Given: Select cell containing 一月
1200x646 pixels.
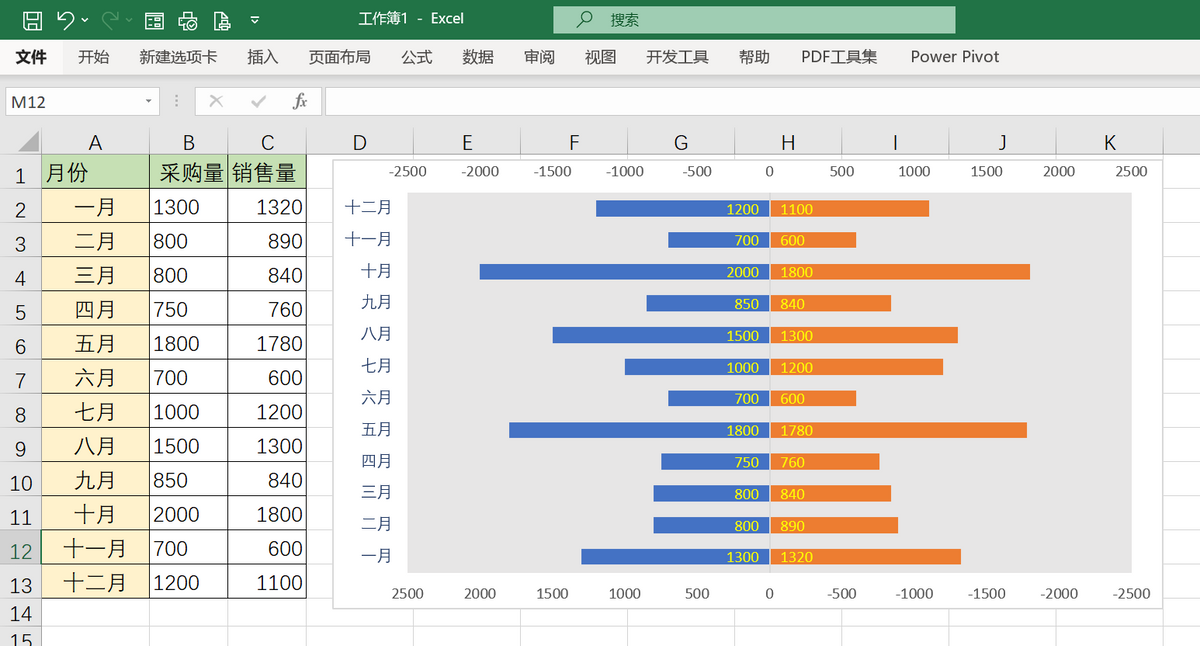Looking at the screenshot, I should coord(95,207).
